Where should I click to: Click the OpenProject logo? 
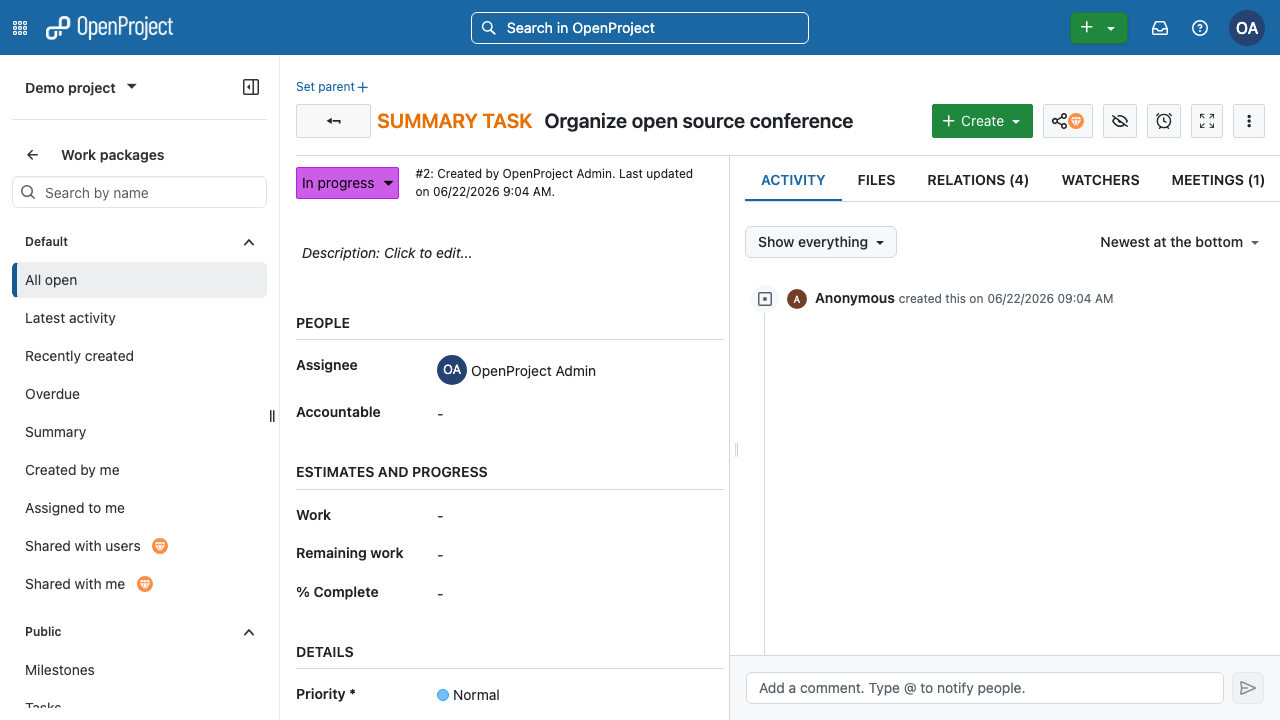110,28
